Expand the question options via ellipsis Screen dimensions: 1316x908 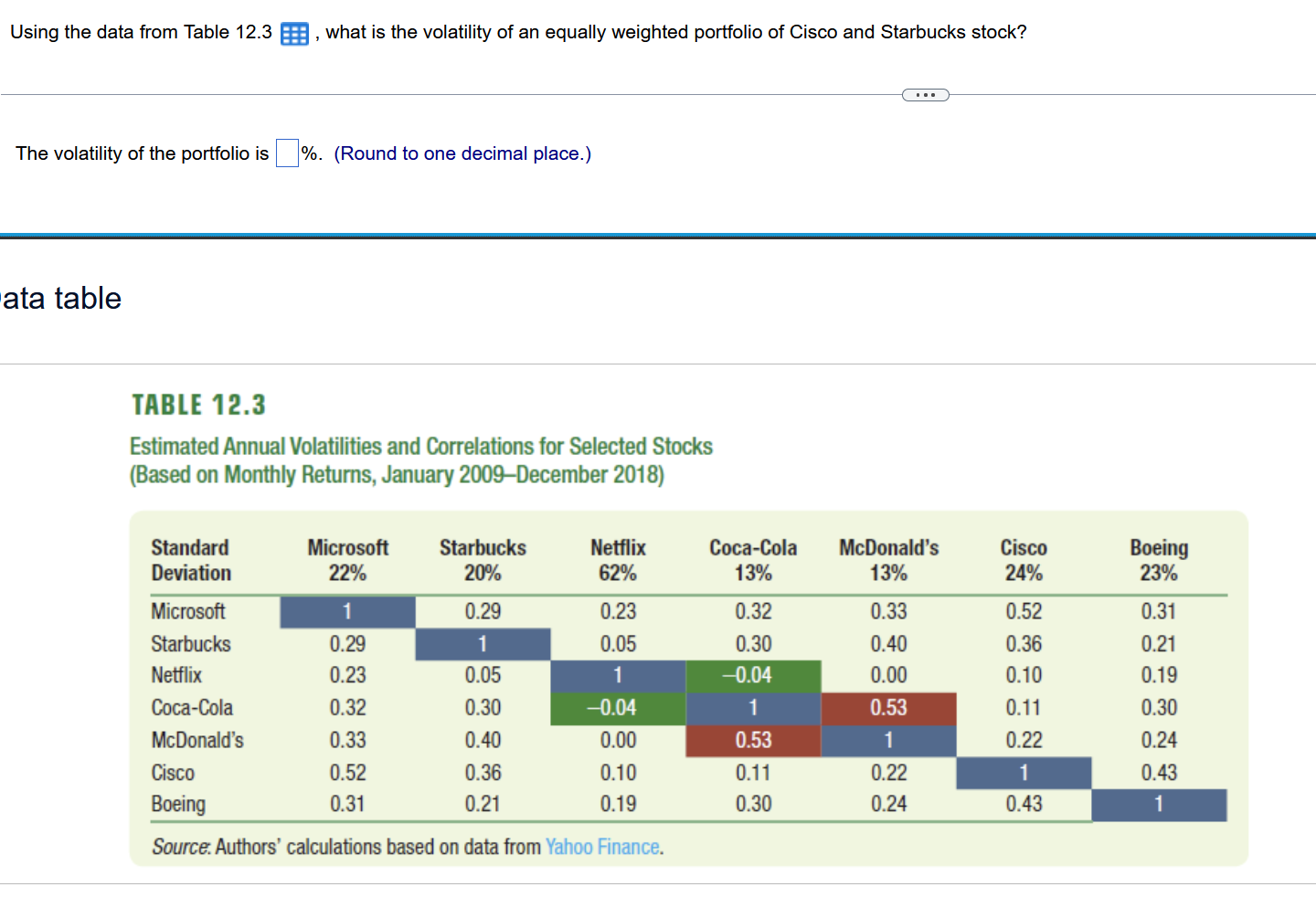(x=925, y=94)
